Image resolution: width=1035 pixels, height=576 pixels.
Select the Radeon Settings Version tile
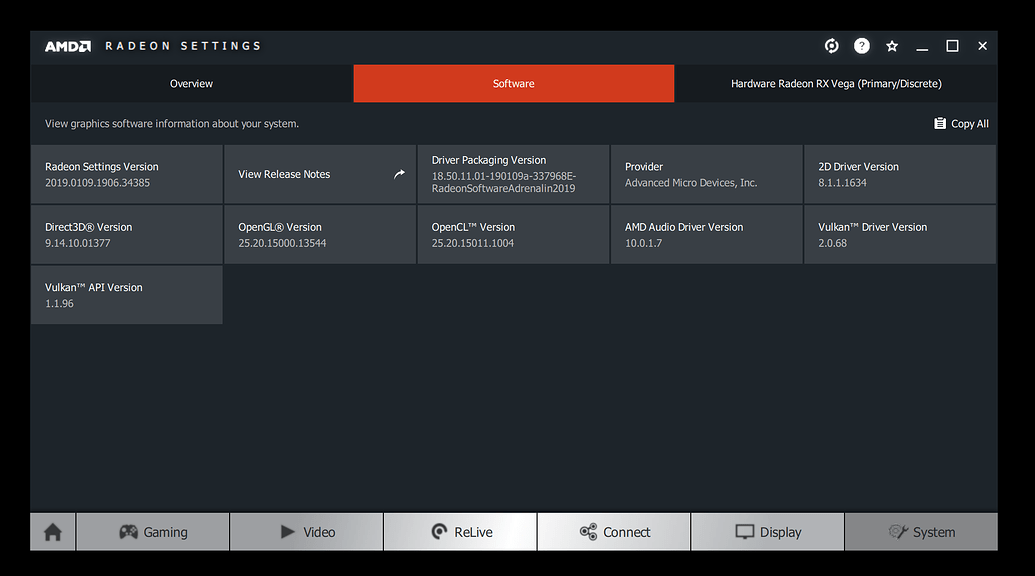(x=127, y=174)
